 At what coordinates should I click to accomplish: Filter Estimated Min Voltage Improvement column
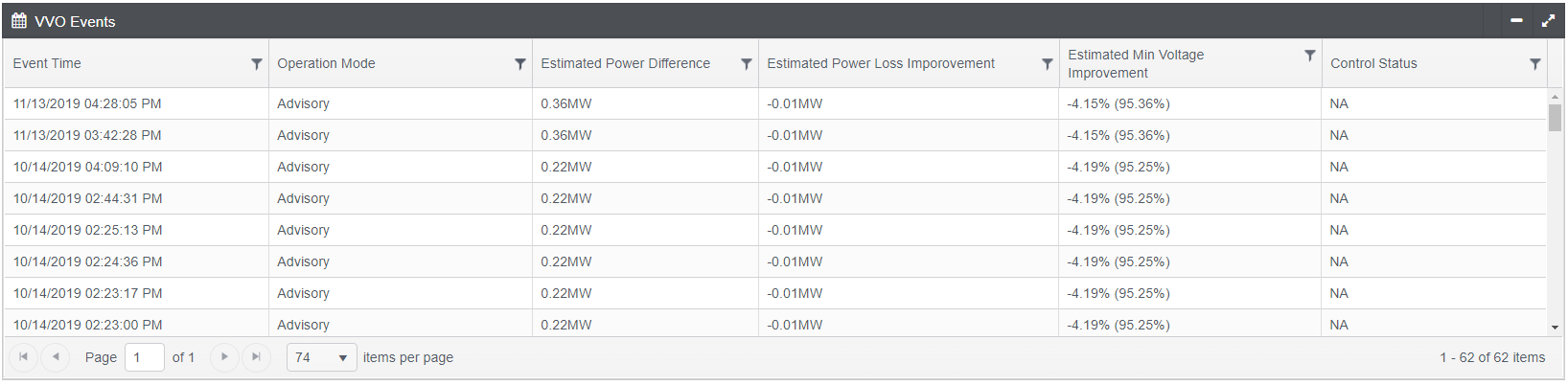(1309, 56)
